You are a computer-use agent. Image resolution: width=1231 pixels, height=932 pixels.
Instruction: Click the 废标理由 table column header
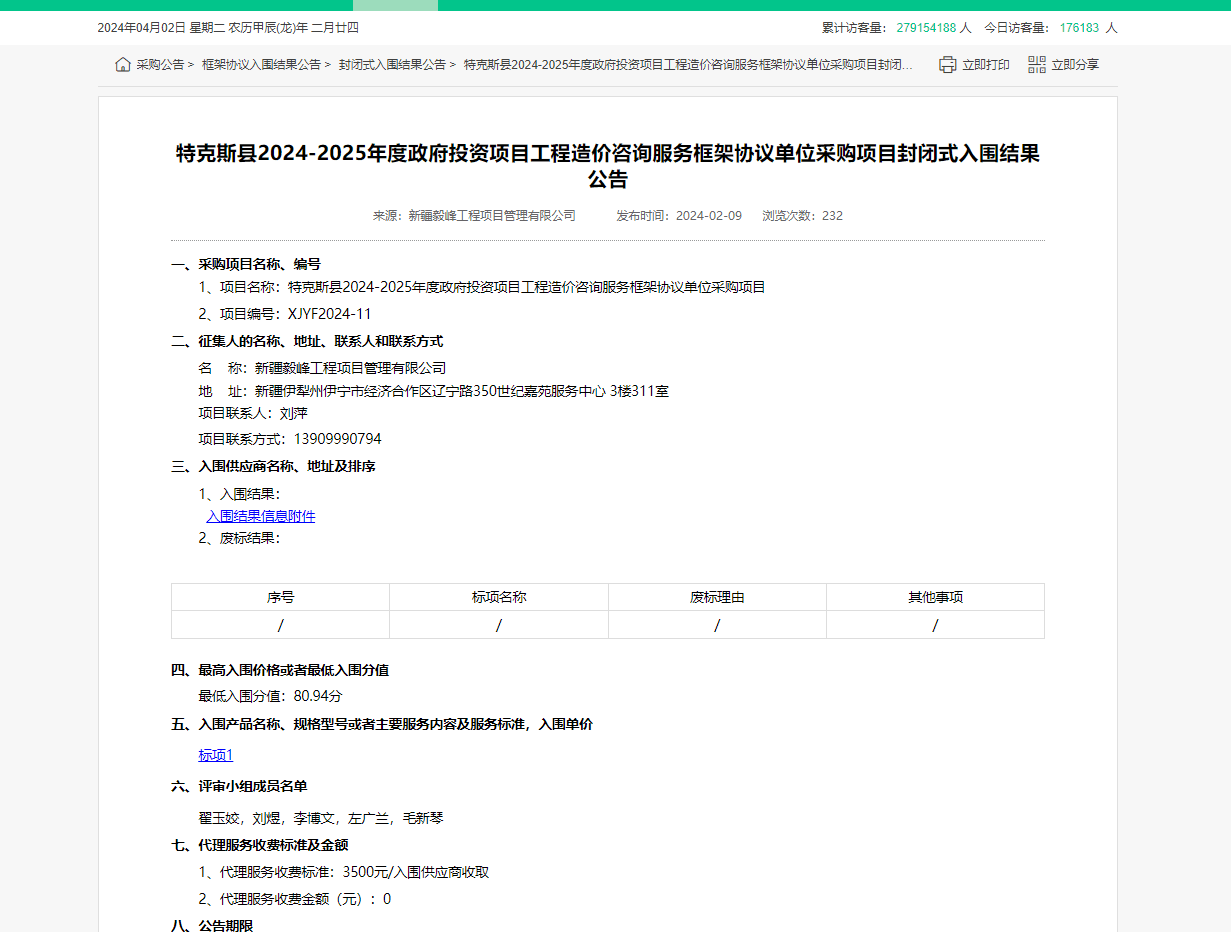coord(717,597)
